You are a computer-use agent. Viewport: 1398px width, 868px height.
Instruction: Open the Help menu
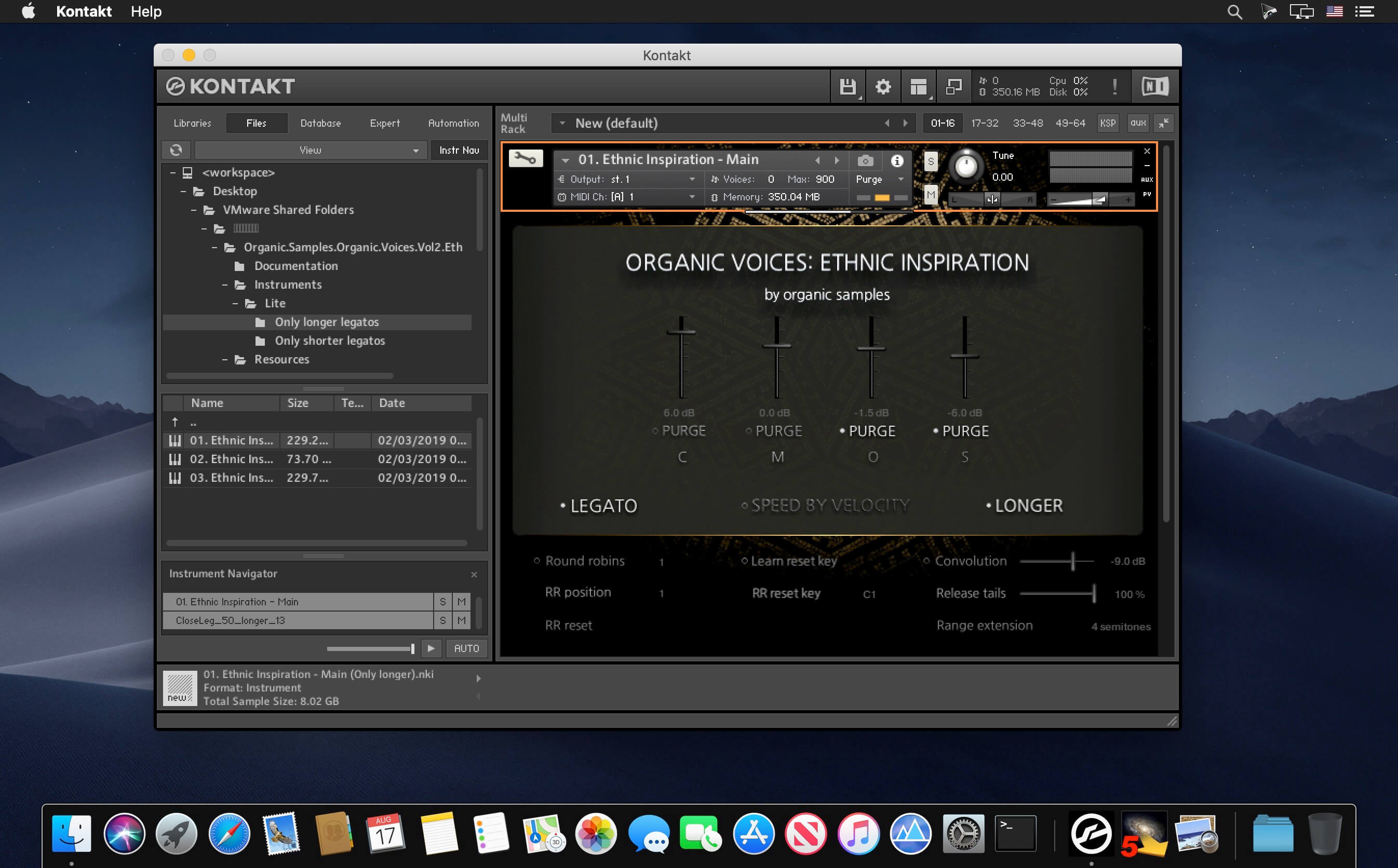pos(146,11)
